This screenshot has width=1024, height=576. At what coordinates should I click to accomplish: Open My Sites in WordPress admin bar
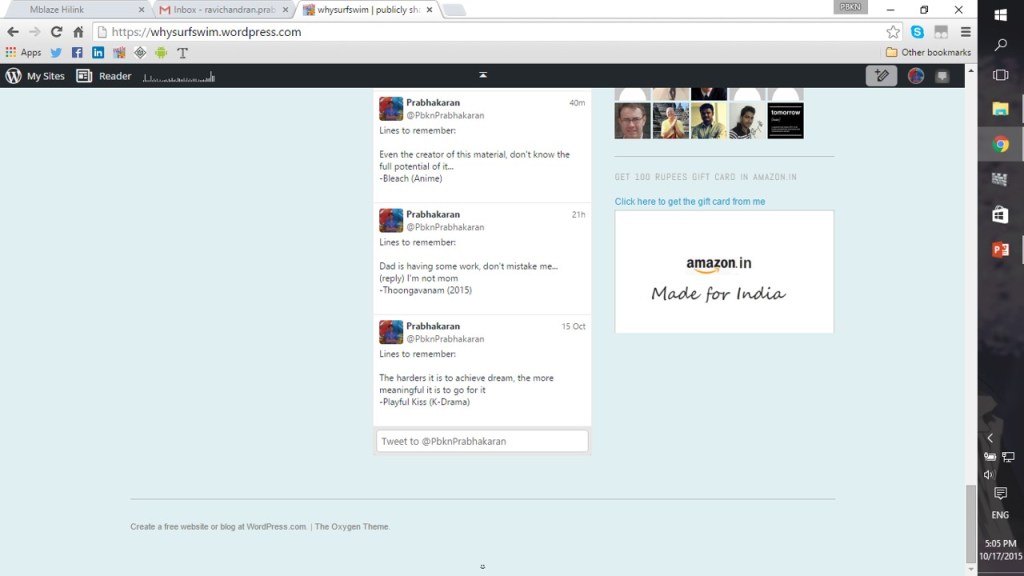35,76
